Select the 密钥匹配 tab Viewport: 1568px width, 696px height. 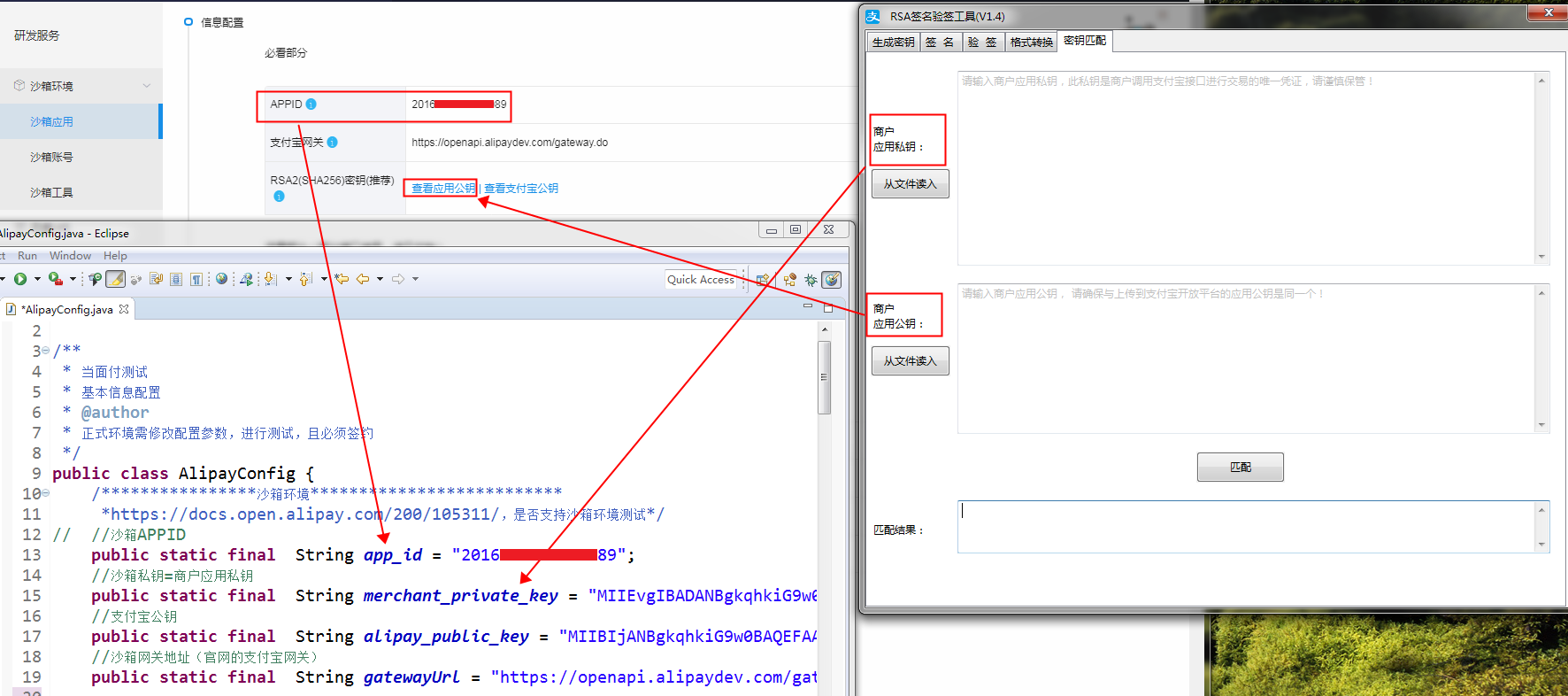point(1085,41)
